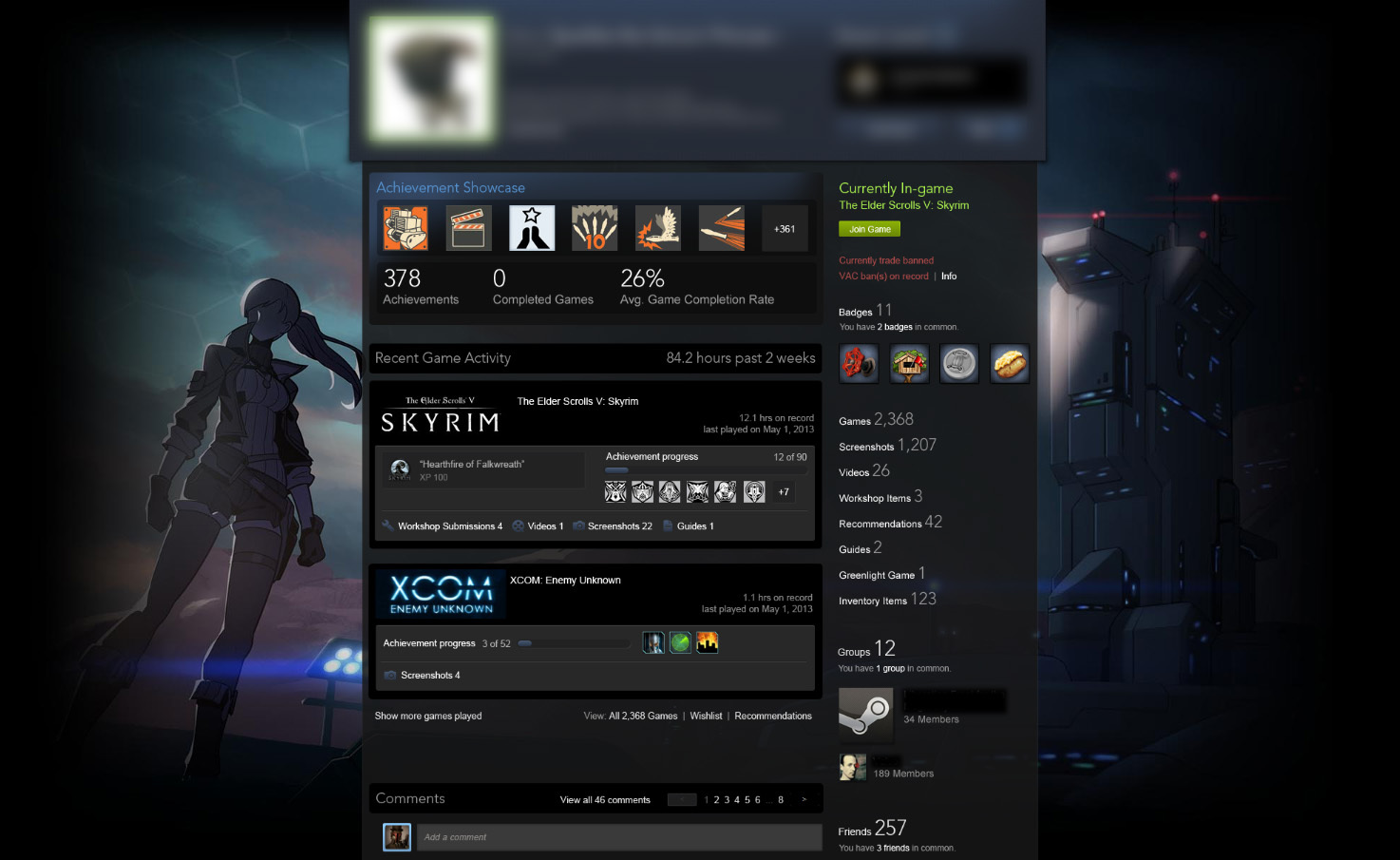Open the Friends 257 link
1400x860 pixels.
coord(872,829)
